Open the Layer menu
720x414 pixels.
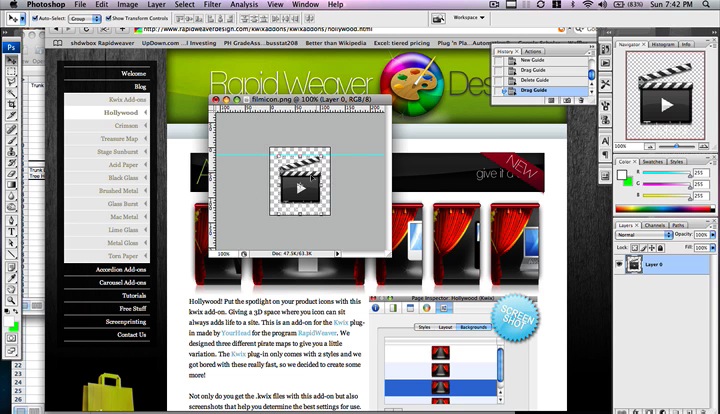pyautogui.click(x=156, y=5)
